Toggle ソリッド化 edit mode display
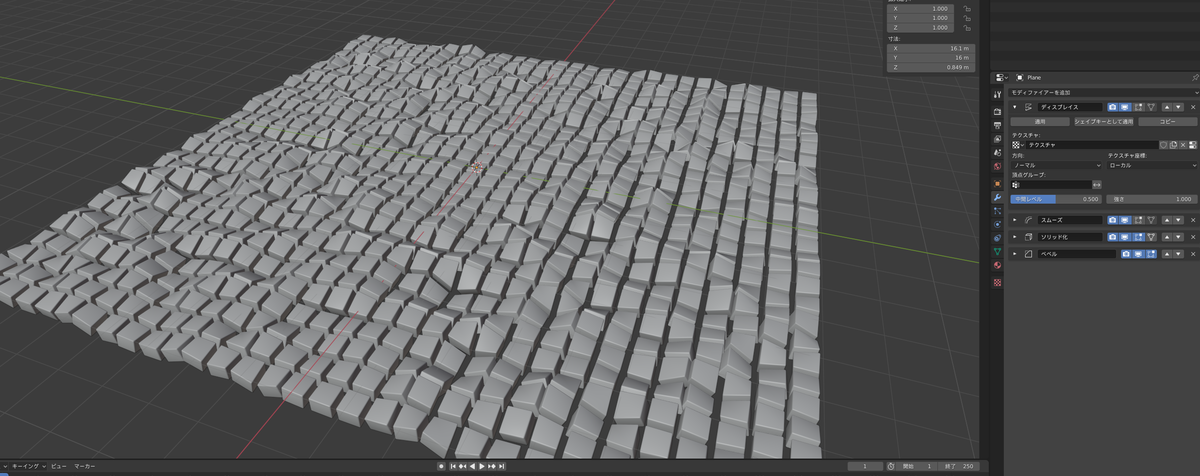Image resolution: width=1200 pixels, height=476 pixels. (1138, 237)
